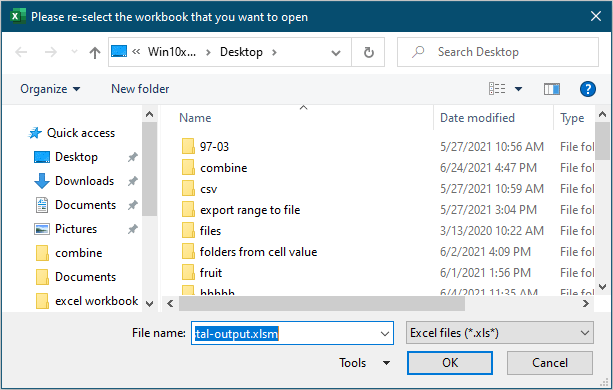613x390 pixels.
Task: Open unpinned Documents folder in navigation pane
Action: click(85, 277)
